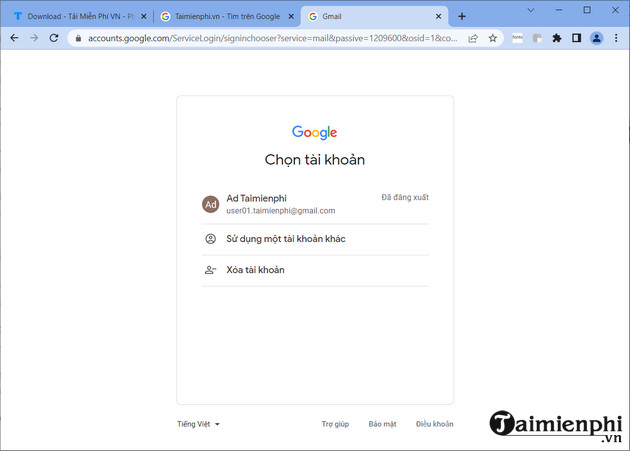The width and height of the screenshot is (630, 451).
Task: Click the address bar URL
Action: [272, 38]
